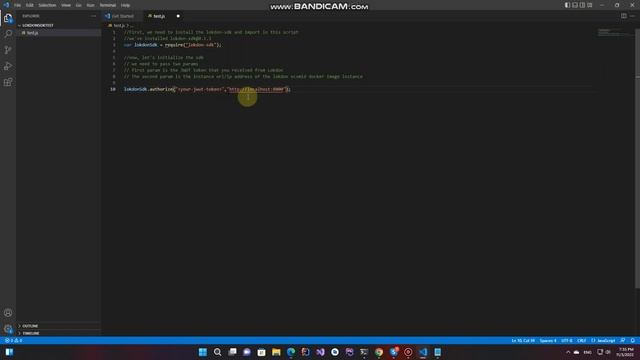Open the Terminal menu
Screen dimensions: 640x360
tap(108, 5)
